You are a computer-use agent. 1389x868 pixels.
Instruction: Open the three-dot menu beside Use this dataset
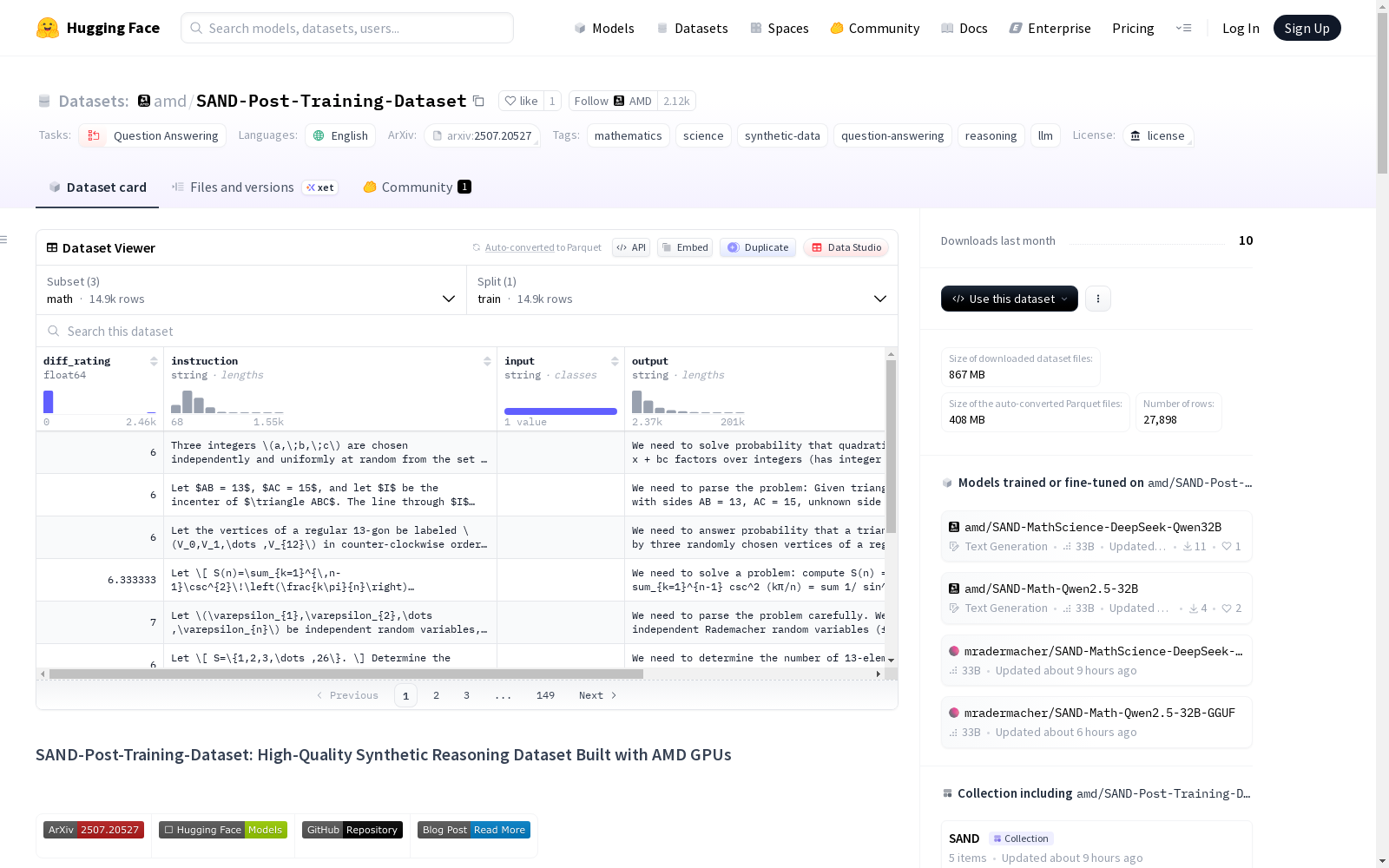pyautogui.click(x=1098, y=299)
